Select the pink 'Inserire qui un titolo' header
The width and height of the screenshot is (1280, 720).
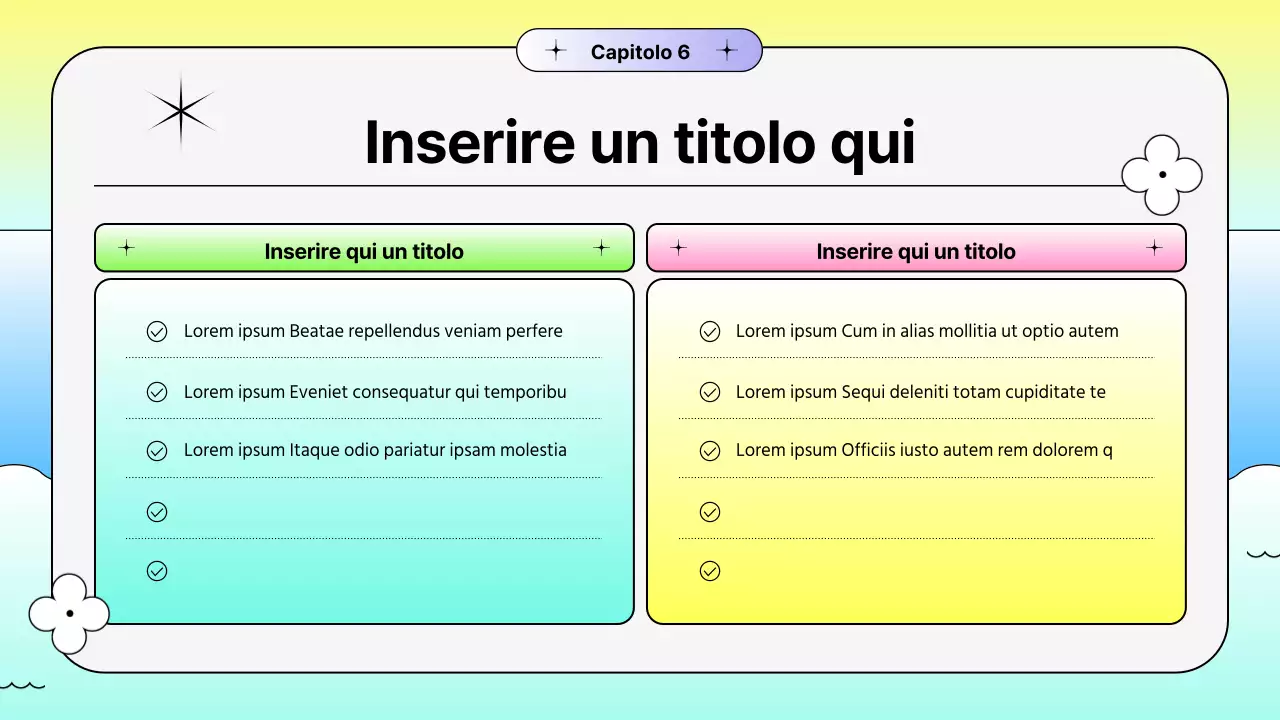click(916, 251)
